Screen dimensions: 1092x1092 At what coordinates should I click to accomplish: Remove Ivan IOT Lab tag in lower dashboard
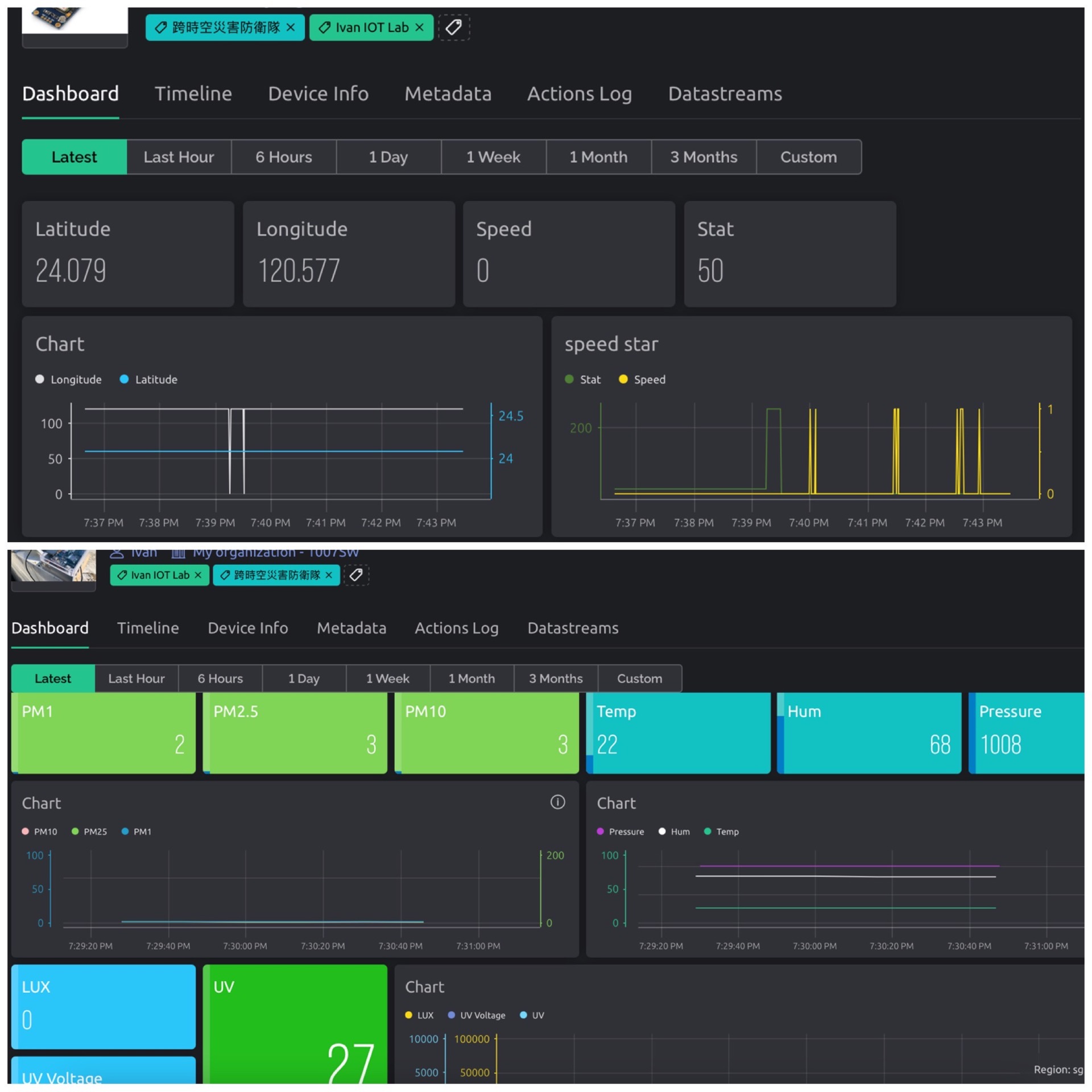tap(198, 575)
